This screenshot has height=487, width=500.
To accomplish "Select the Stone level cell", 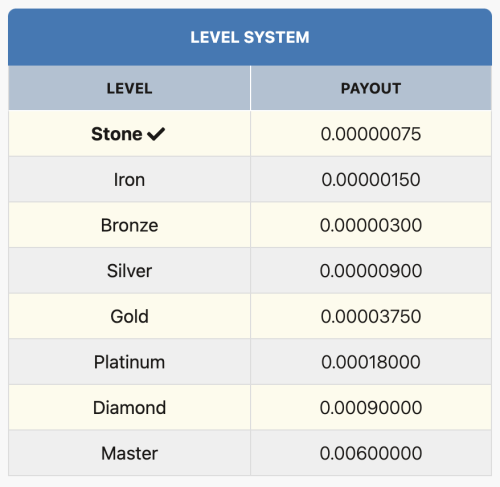I will coord(129,134).
